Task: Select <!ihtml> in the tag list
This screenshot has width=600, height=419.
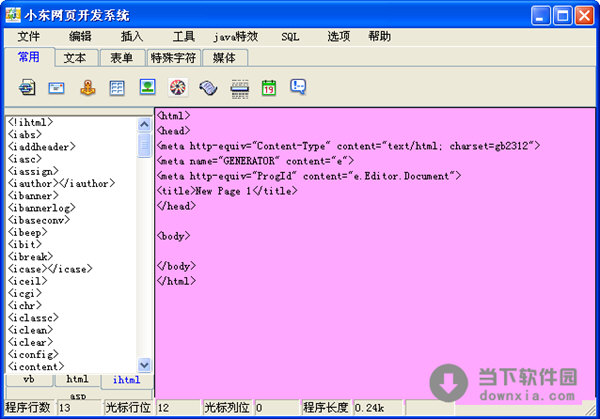Action: coord(31,122)
